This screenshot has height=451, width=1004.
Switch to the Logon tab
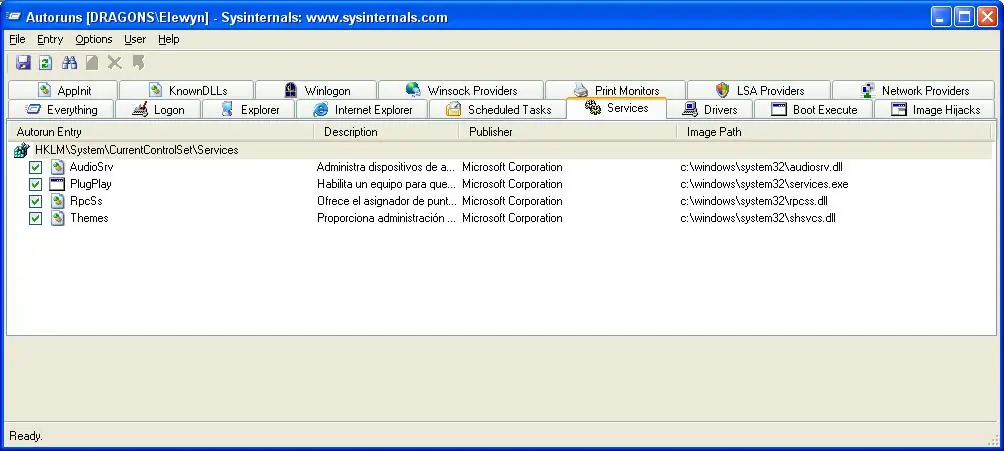[158, 110]
